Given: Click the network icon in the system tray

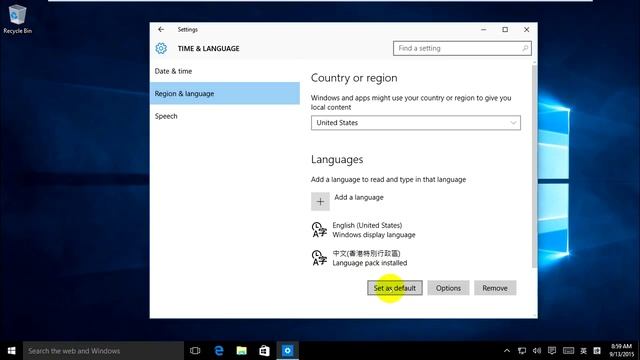Looking at the screenshot, I should [x=522, y=351].
